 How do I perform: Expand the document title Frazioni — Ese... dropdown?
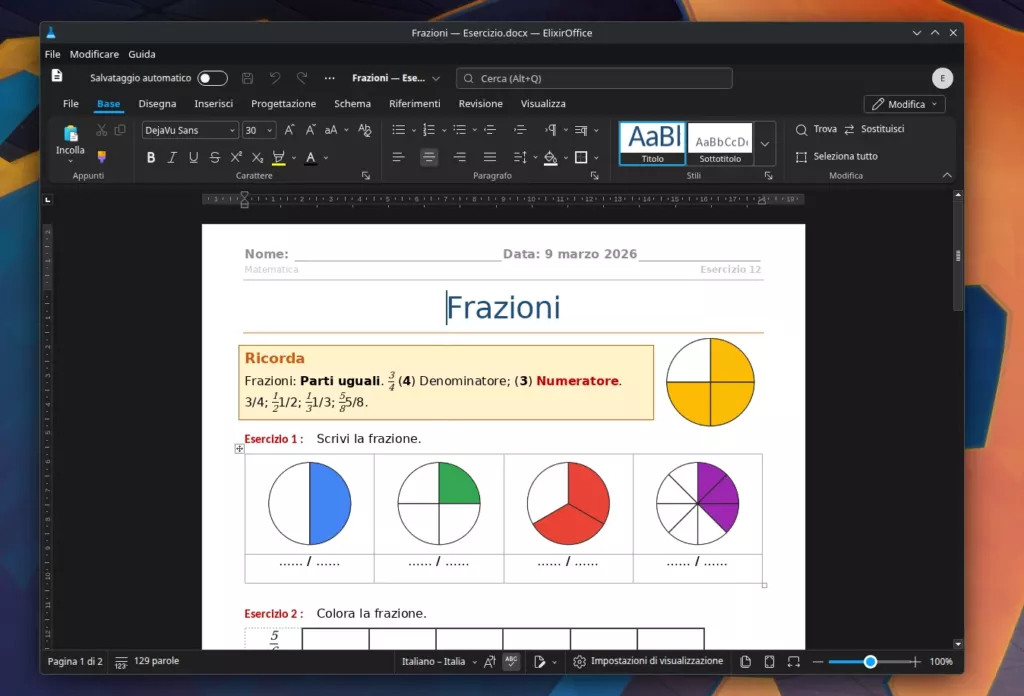[x=436, y=78]
